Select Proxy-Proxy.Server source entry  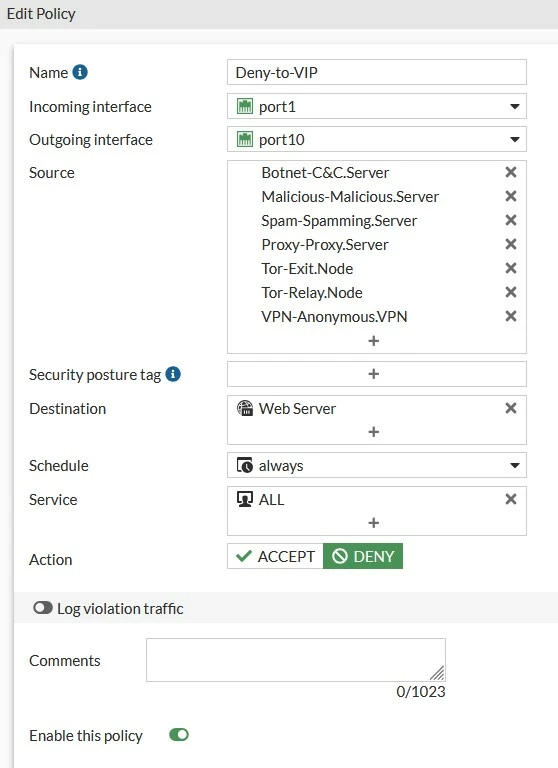[325, 244]
